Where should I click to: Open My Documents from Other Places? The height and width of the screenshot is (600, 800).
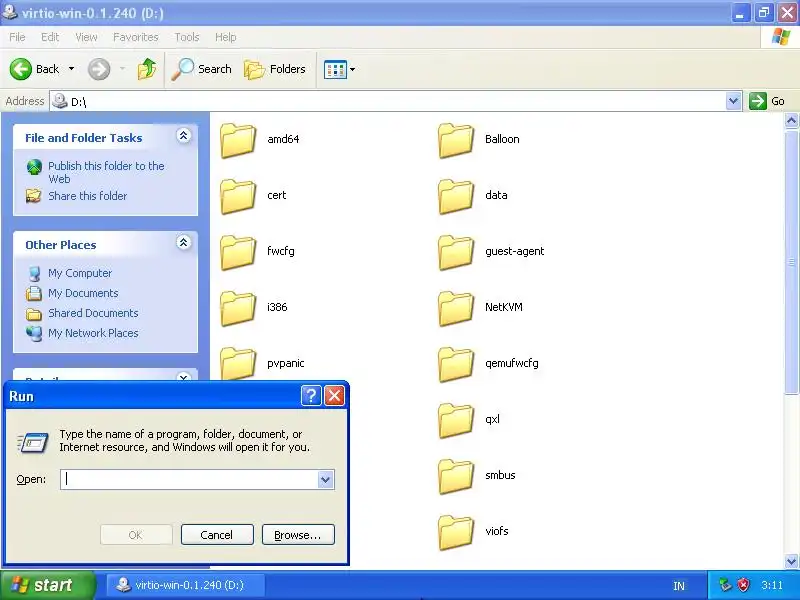click(x=83, y=293)
